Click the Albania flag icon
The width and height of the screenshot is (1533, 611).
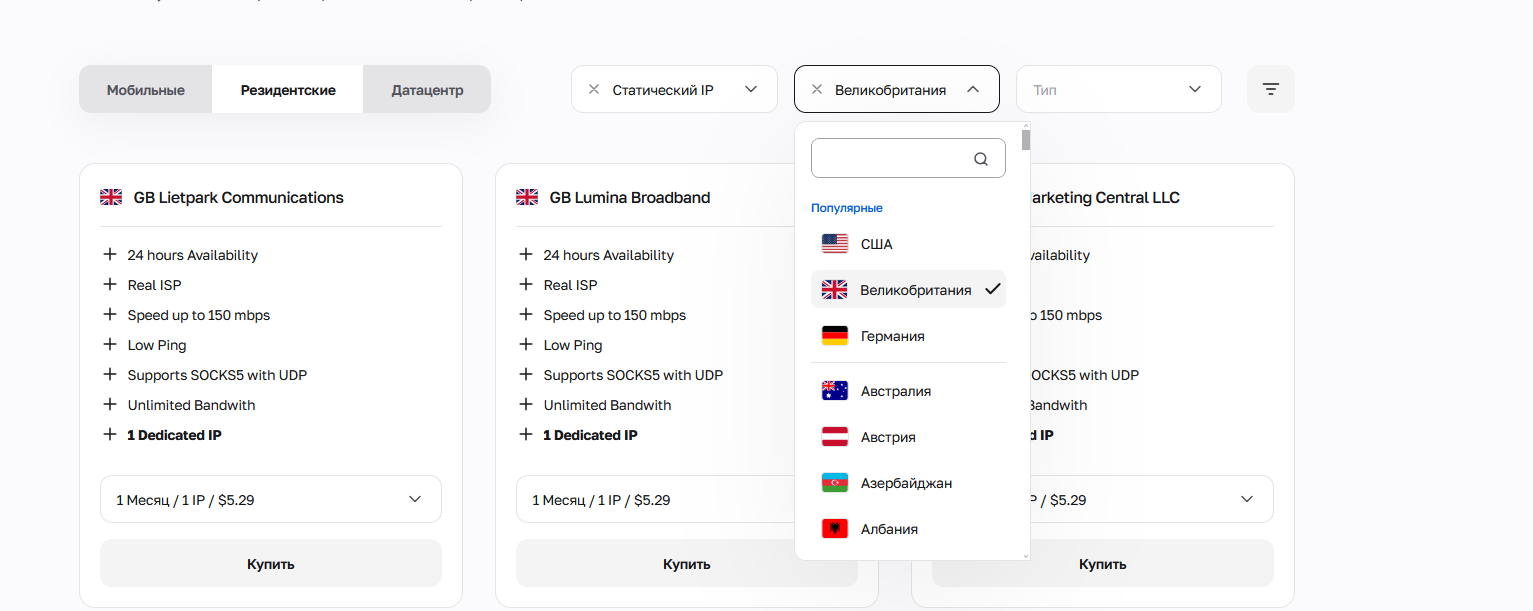[834, 529]
